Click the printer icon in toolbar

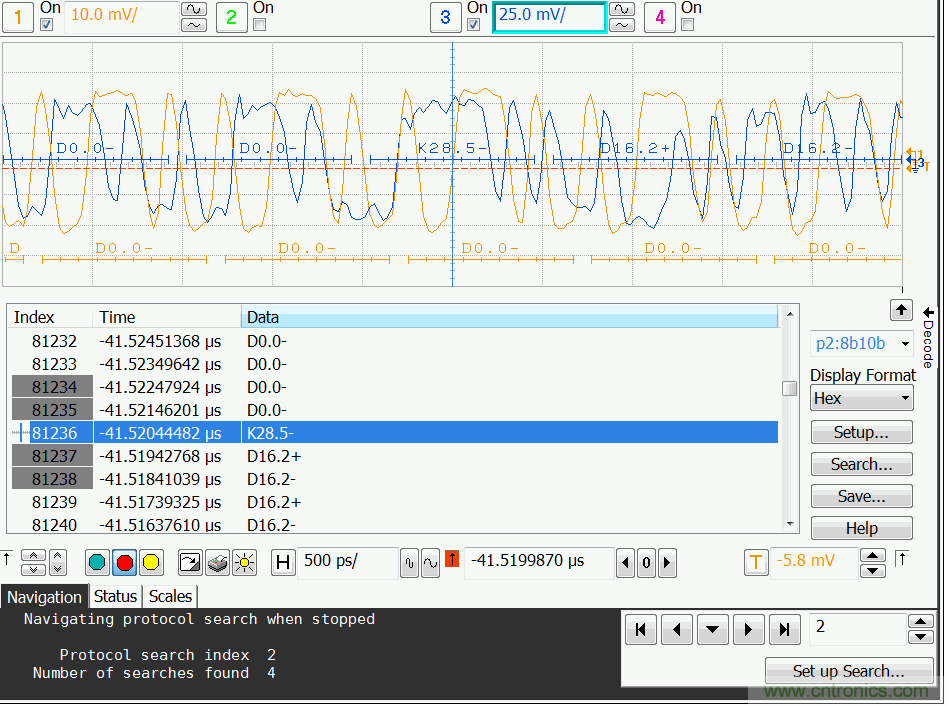point(217,563)
